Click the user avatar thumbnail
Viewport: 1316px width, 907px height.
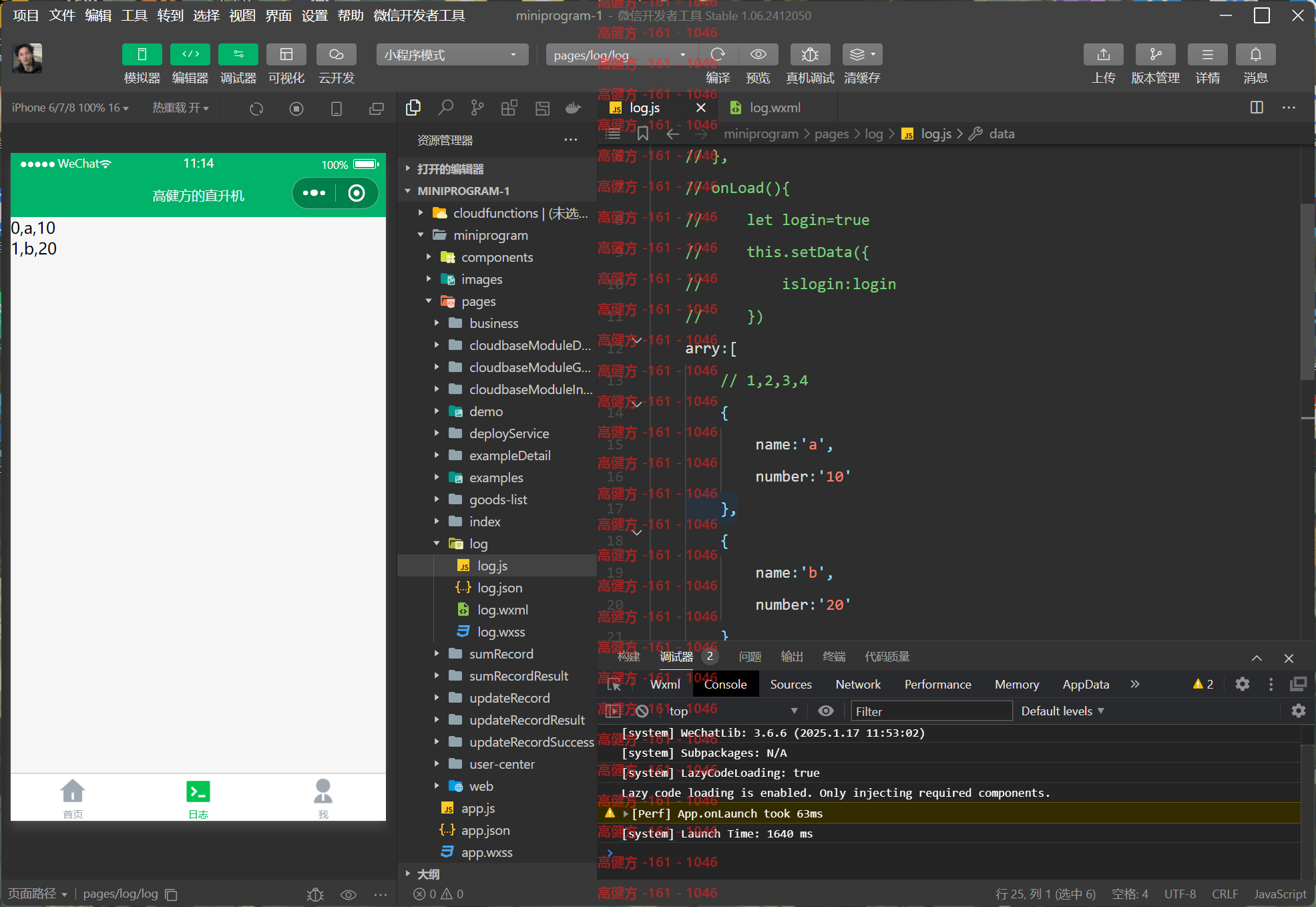(x=27, y=58)
